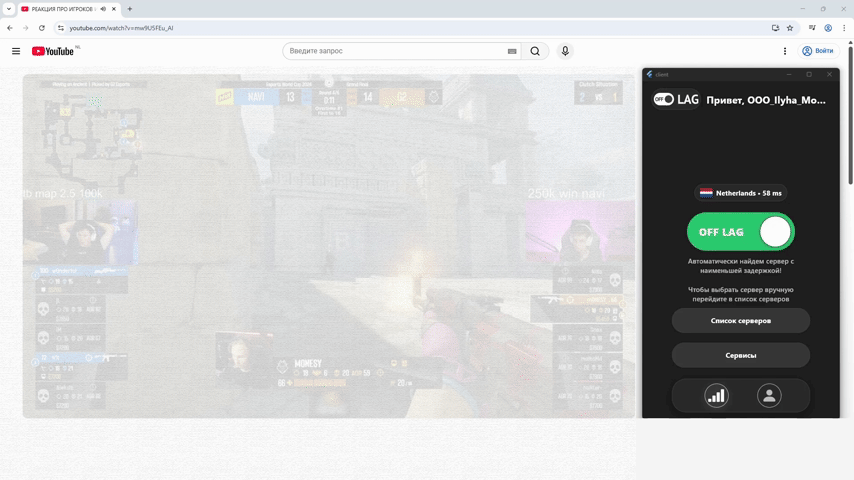Bookmark this page with the star icon
The height and width of the screenshot is (480, 854).
(790, 28)
